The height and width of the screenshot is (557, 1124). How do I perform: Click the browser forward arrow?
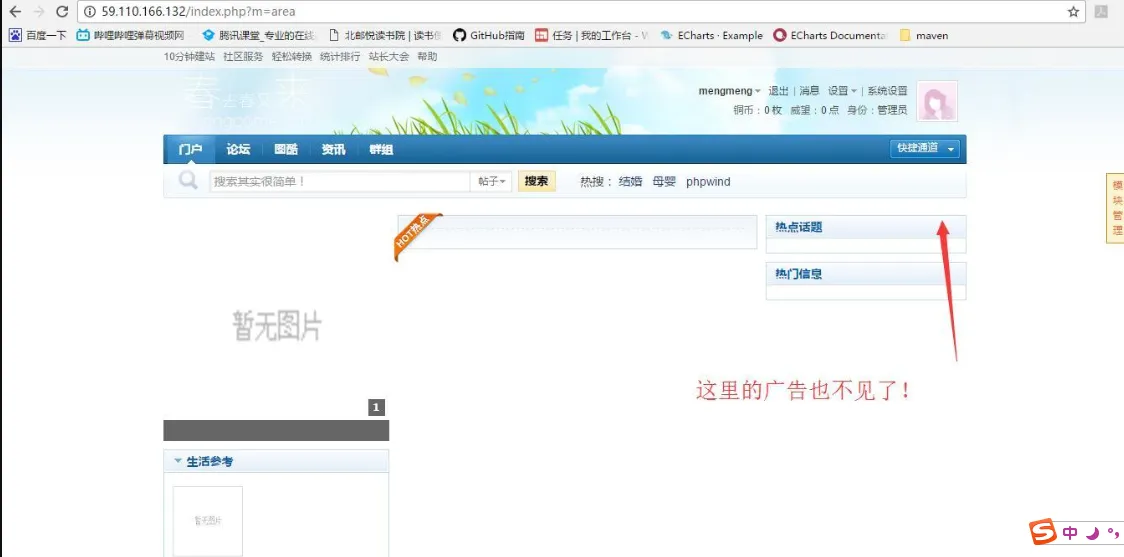(x=39, y=11)
